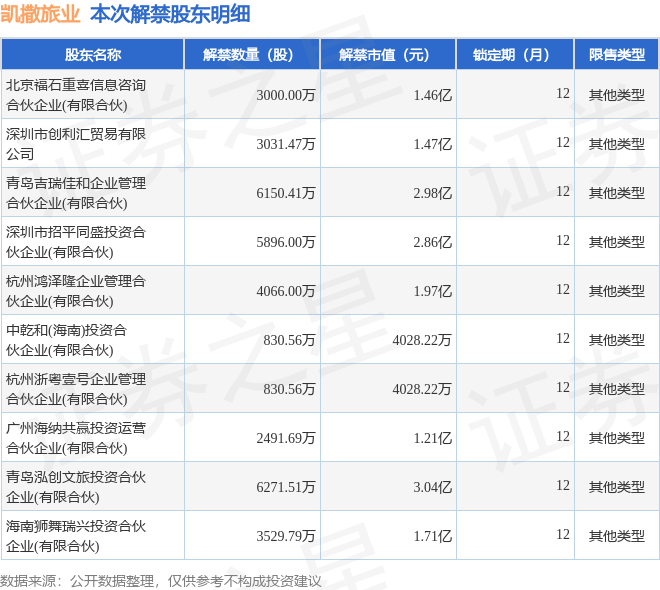This screenshot has height=590, width=660.
Task: Select the 股东名称 column header
Action: [93, 55]
